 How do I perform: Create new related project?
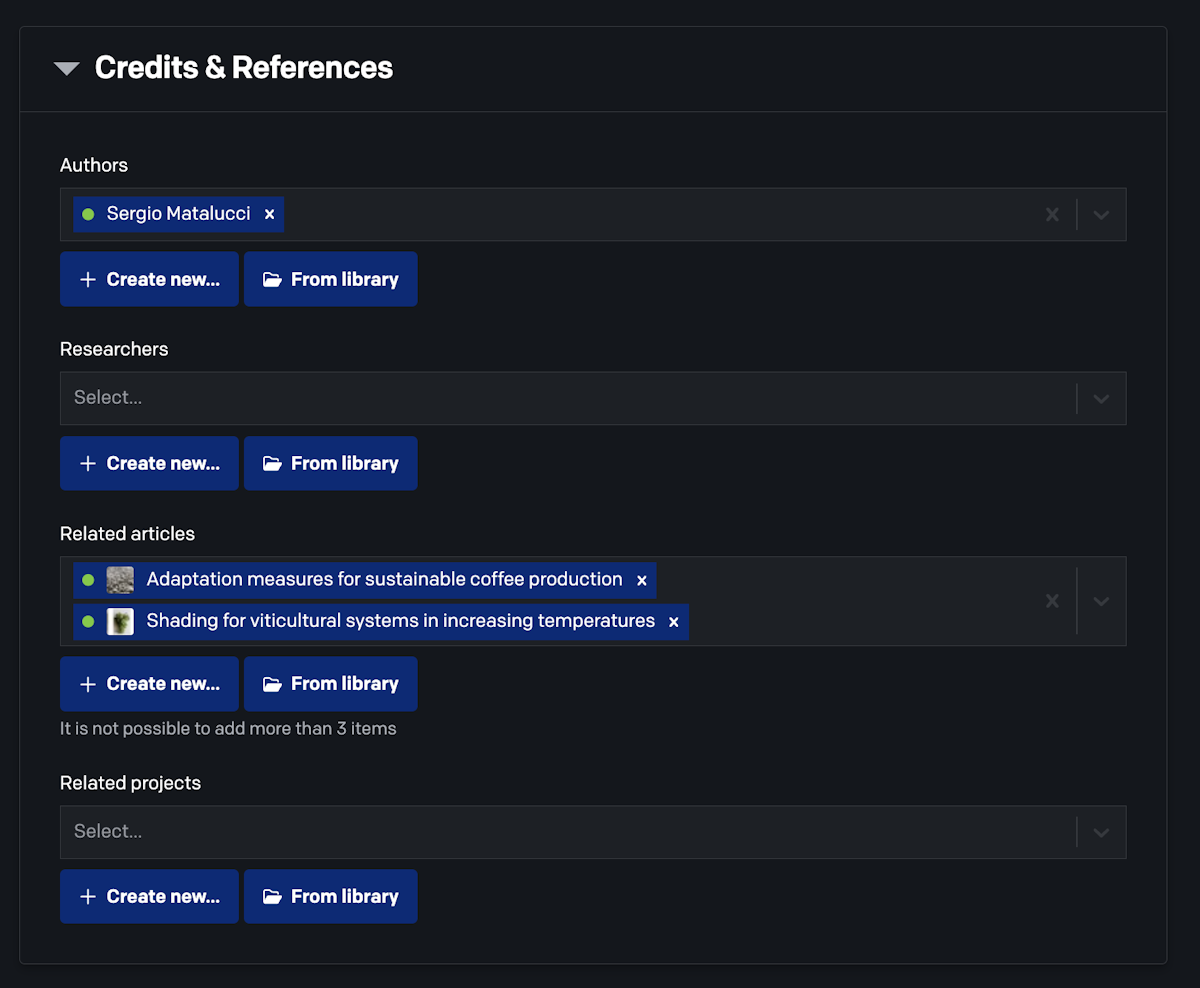tap(149, 896)
